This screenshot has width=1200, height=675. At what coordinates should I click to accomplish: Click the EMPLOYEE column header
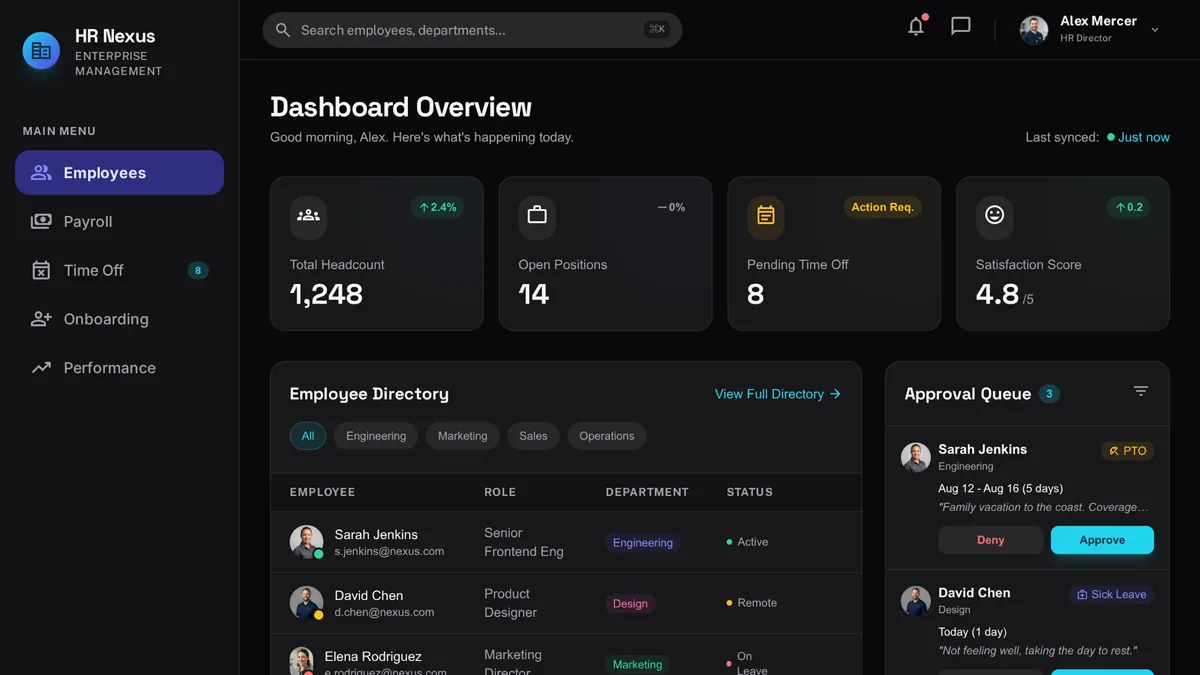322,492
